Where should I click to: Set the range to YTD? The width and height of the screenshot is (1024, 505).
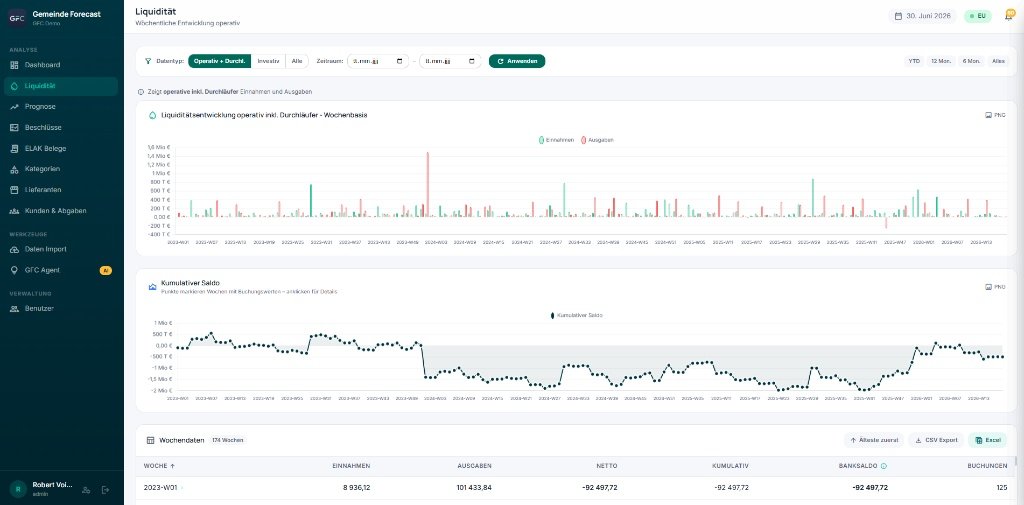click(x=914, y=61)
